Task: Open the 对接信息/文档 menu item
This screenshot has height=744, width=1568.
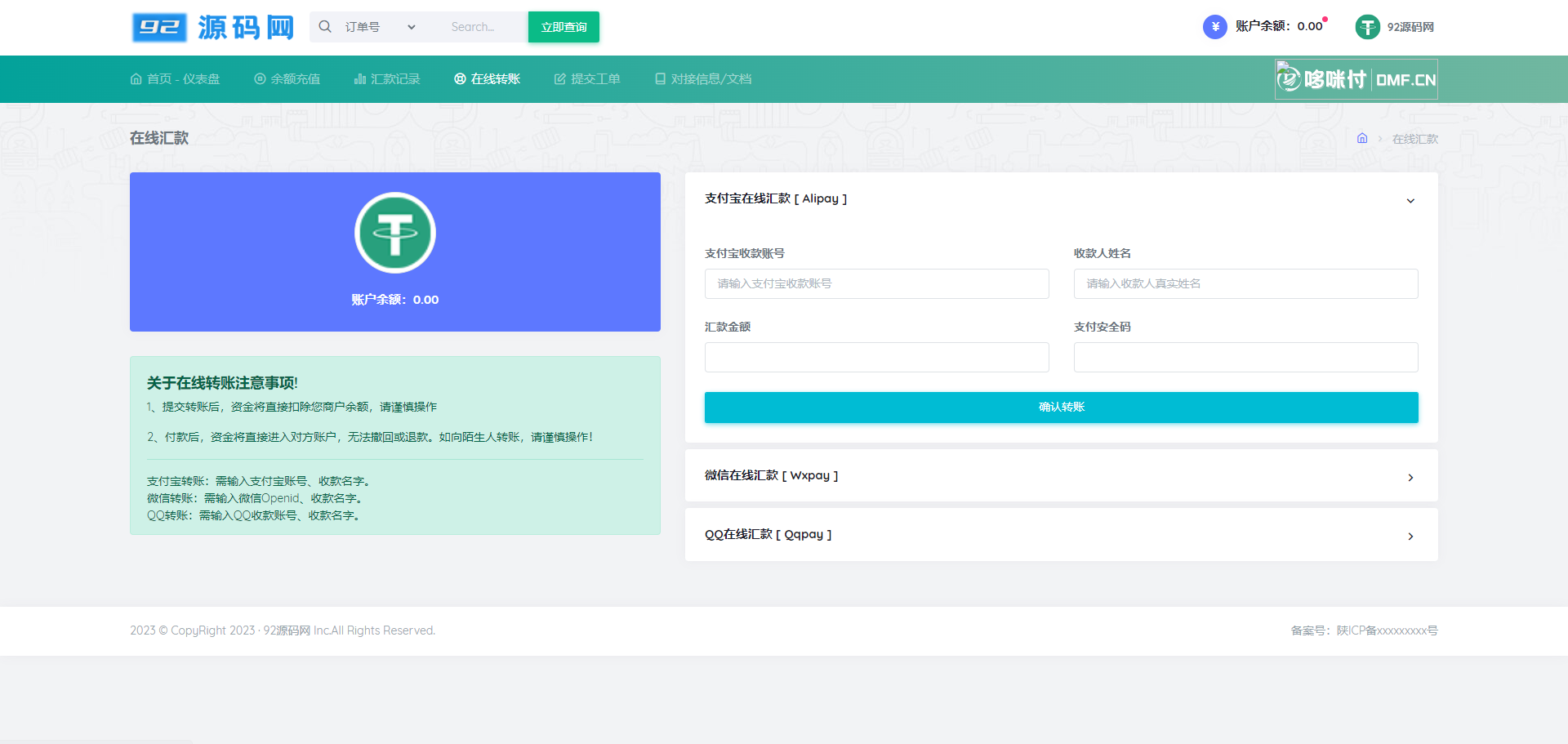Action: point(703,79)
